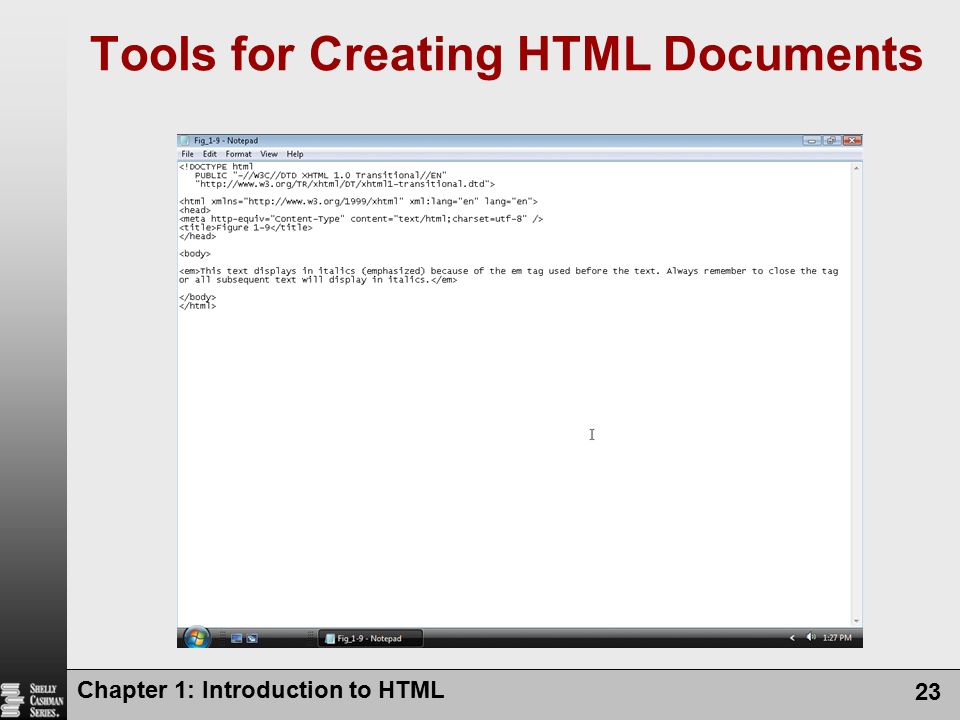Click the Switch Between Windows quick launch icon
This screenshot has width=960, height=720.
point(252,639)
